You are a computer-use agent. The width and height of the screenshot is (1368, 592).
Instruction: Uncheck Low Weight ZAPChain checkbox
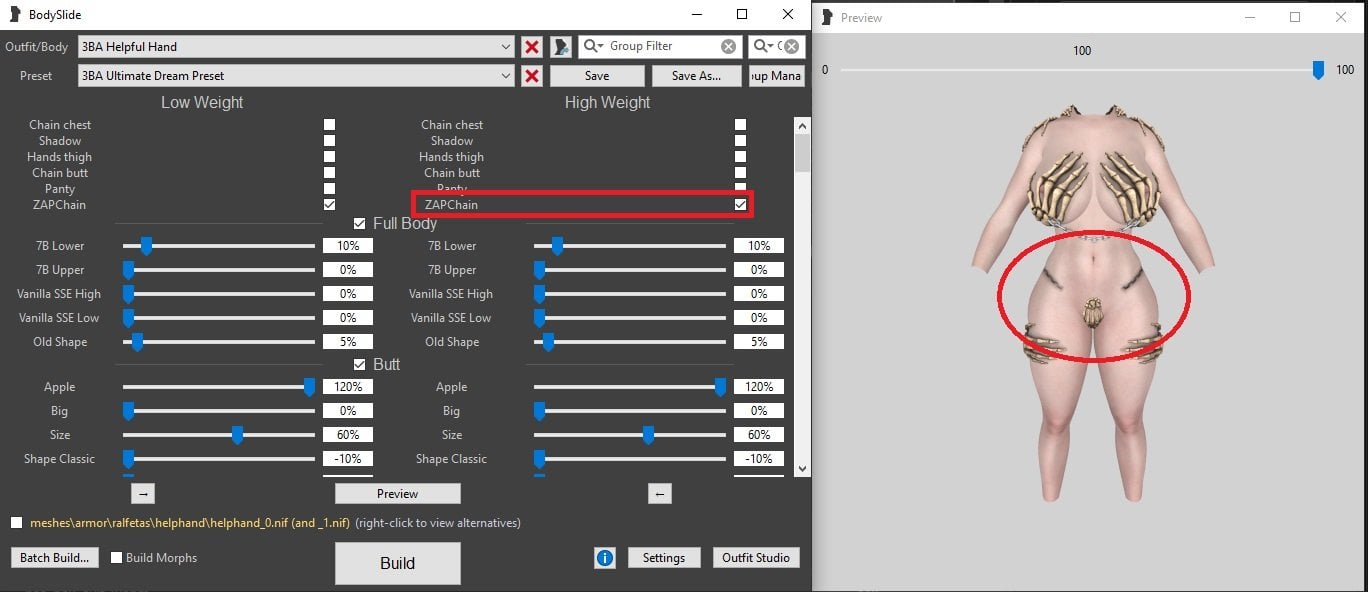point(329,205)
